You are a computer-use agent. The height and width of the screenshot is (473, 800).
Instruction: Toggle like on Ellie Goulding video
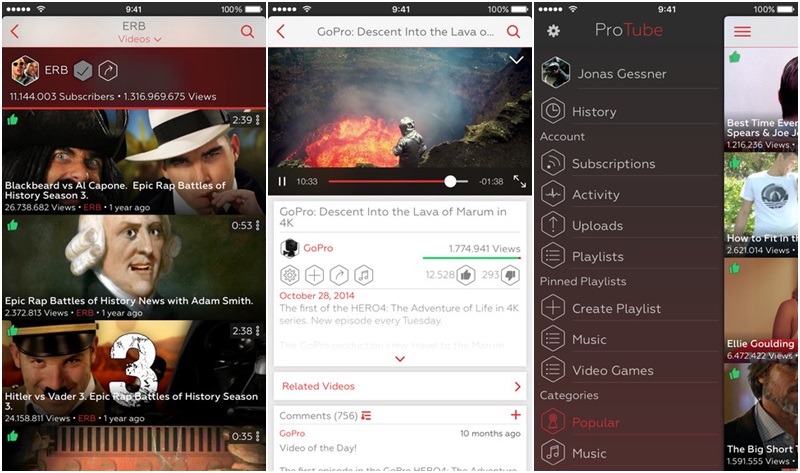pyautogui.click(x=735, y=268)
